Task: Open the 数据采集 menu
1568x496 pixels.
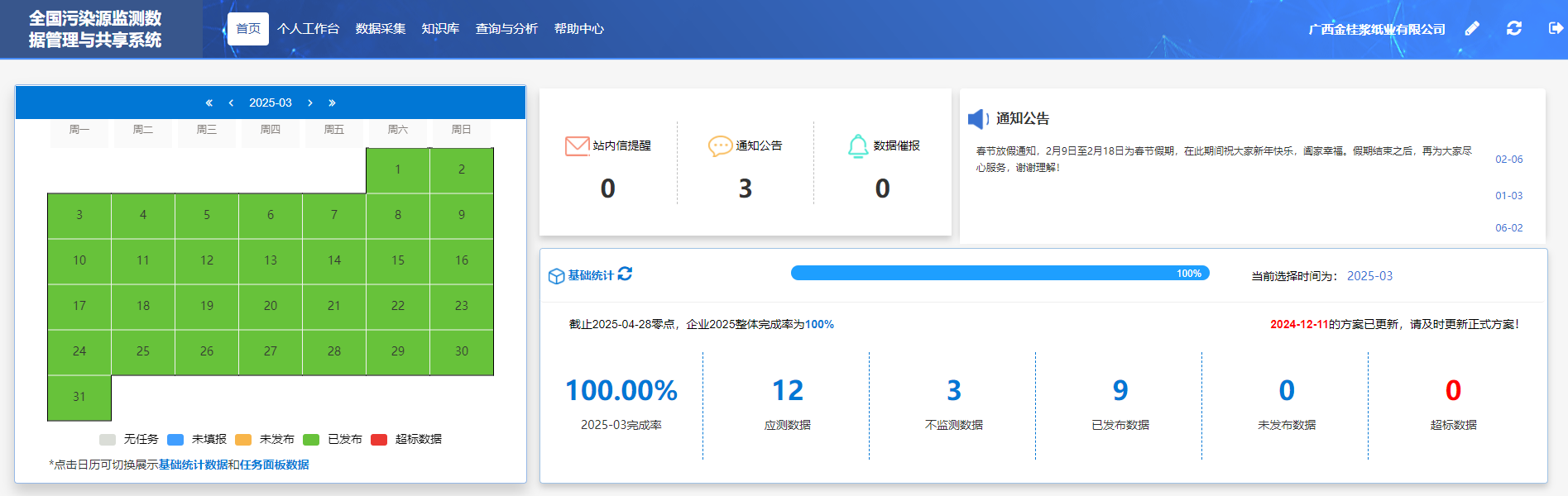Action: click(x=381, y=29)
